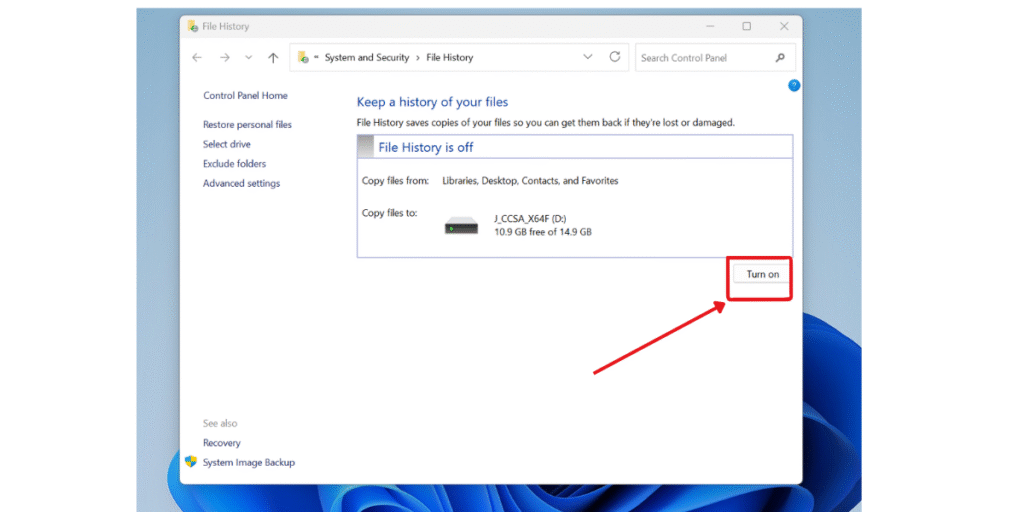Open the Recovery link
Screen dimensions: 1024x512
click(x=221, y=443)
